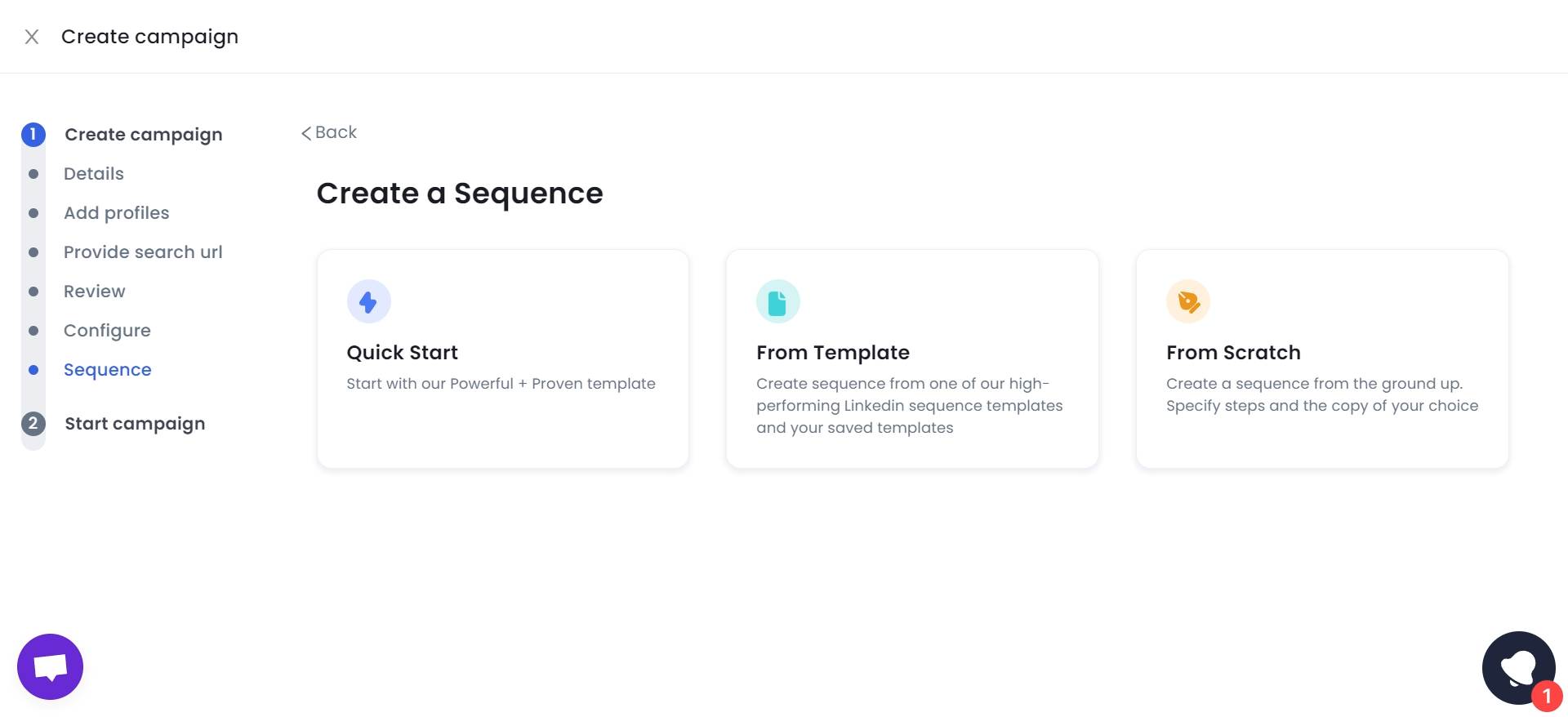The height and width of the screenshot is (717, 1568).
Task: Click the Quick Start lightning bolt icon
Action: tap(368, 302)
